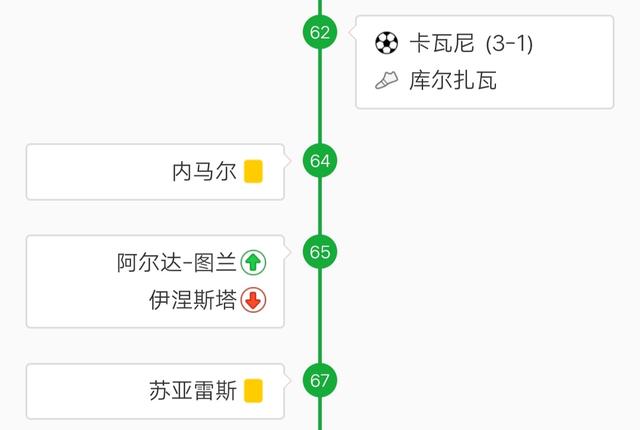Open assist player 库尔扎瓦
Image resolution: width=640 pixels, height=430 pixels.
click(453, 80)
